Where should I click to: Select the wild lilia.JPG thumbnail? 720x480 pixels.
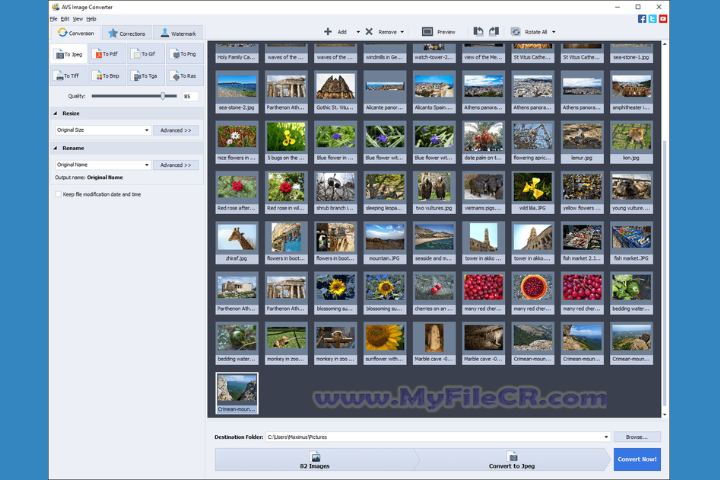[x=533, y=192]
